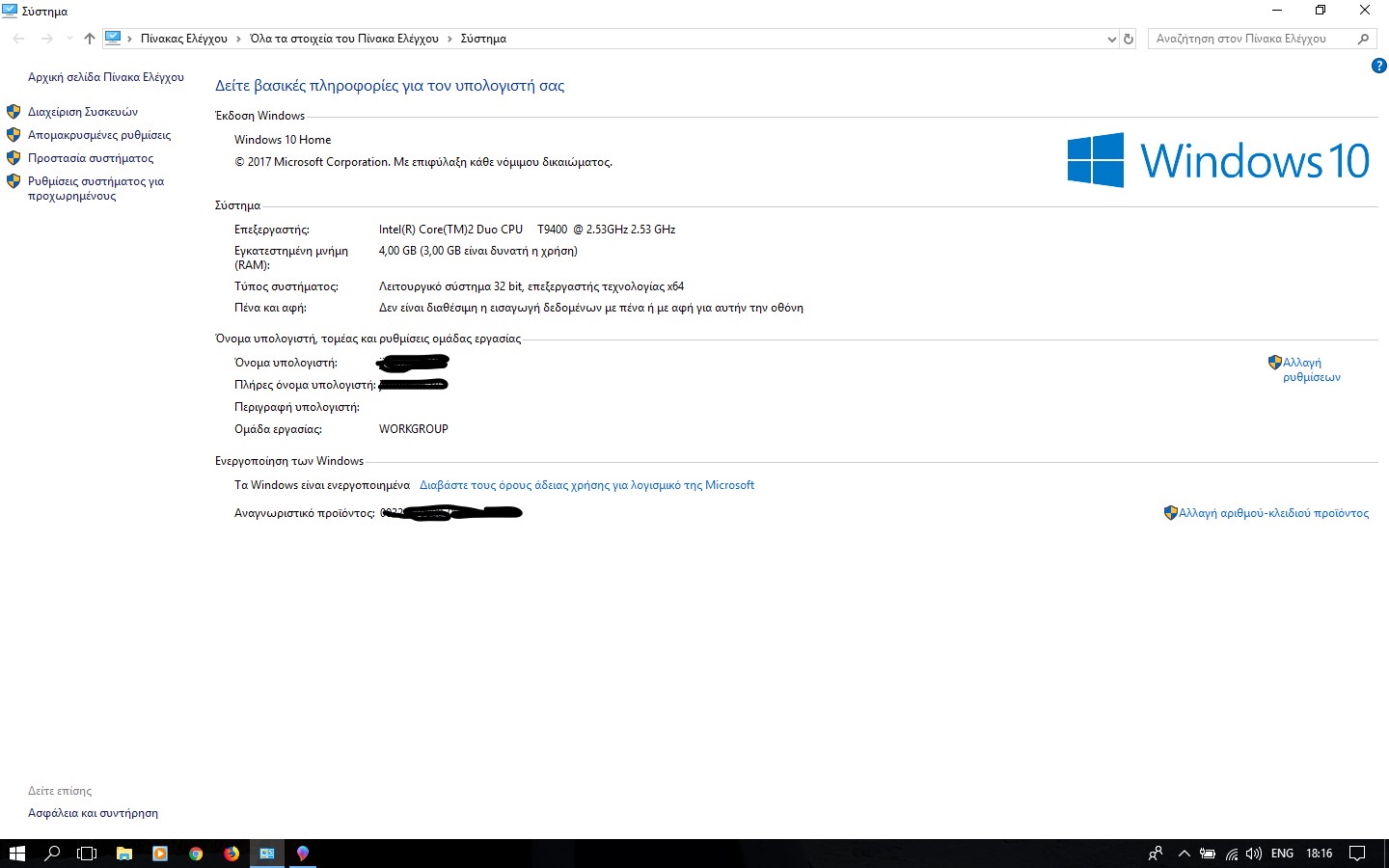The height and width of the screenshot is (868, 1389).
Task: Open Wi-Fi network icon in tray
Action: pyautogui.click(x=1232, y=854)
